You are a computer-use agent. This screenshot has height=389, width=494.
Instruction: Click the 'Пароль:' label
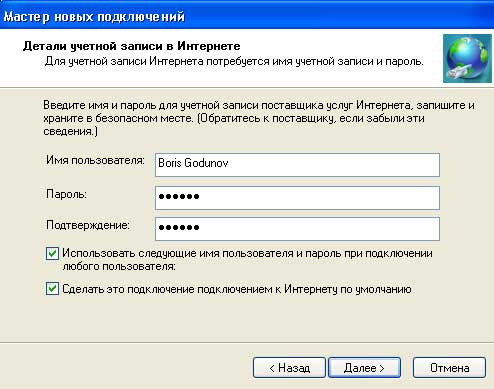pyautogui.click(x=66, y=194)
